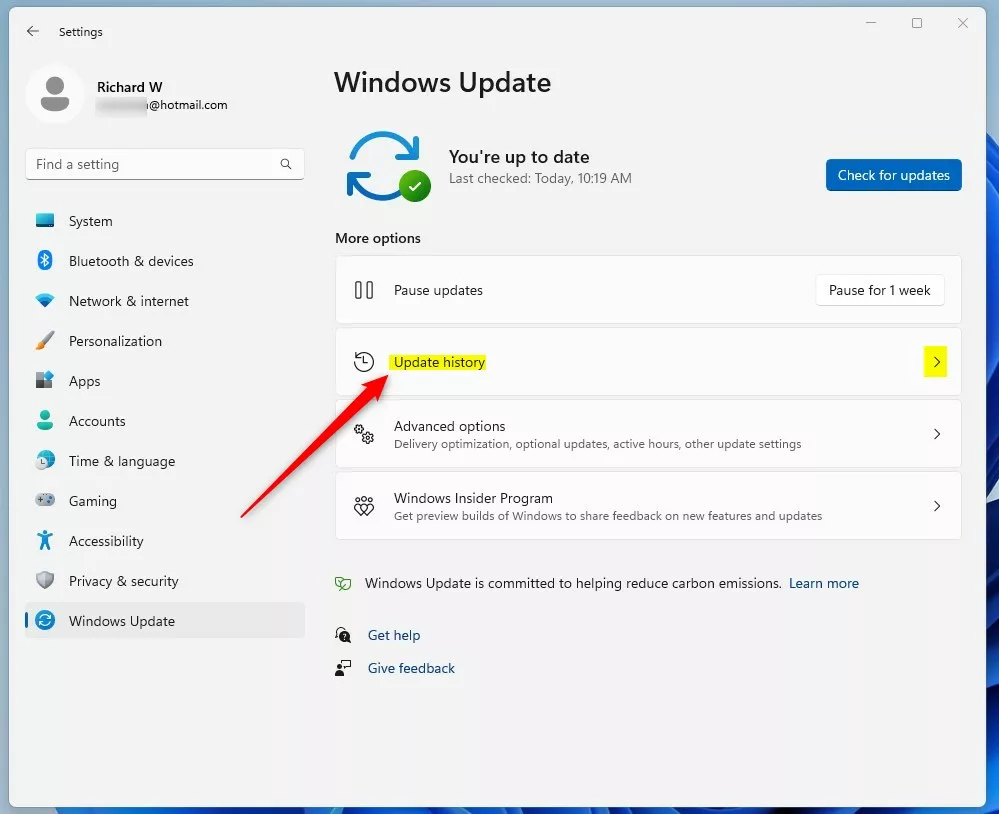Click the Pause updates label
Image resolution: width=999 pixels, height=814 pixels.
click(438, 290)
